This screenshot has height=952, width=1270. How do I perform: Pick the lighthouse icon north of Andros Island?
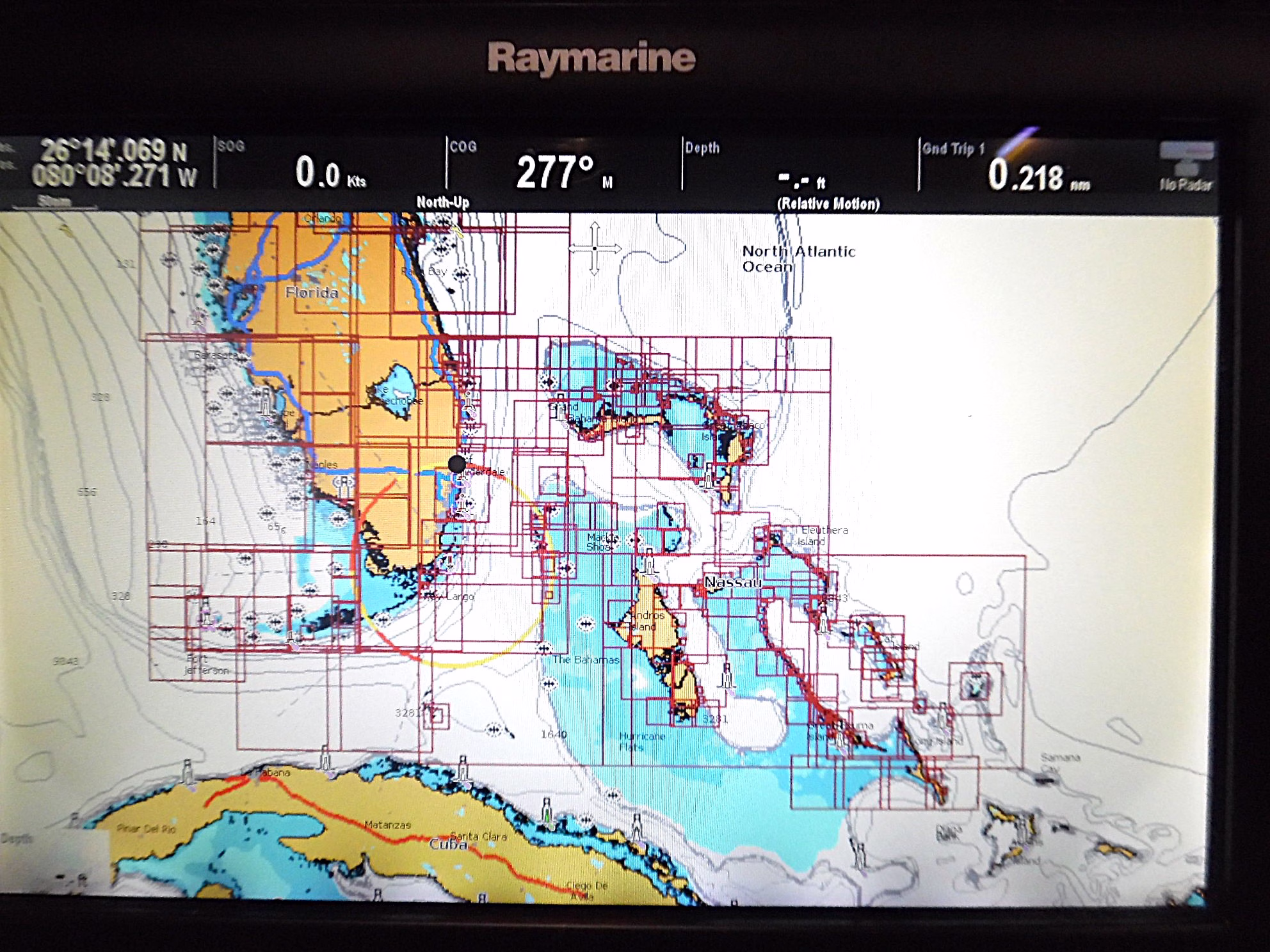coord(649,561)
